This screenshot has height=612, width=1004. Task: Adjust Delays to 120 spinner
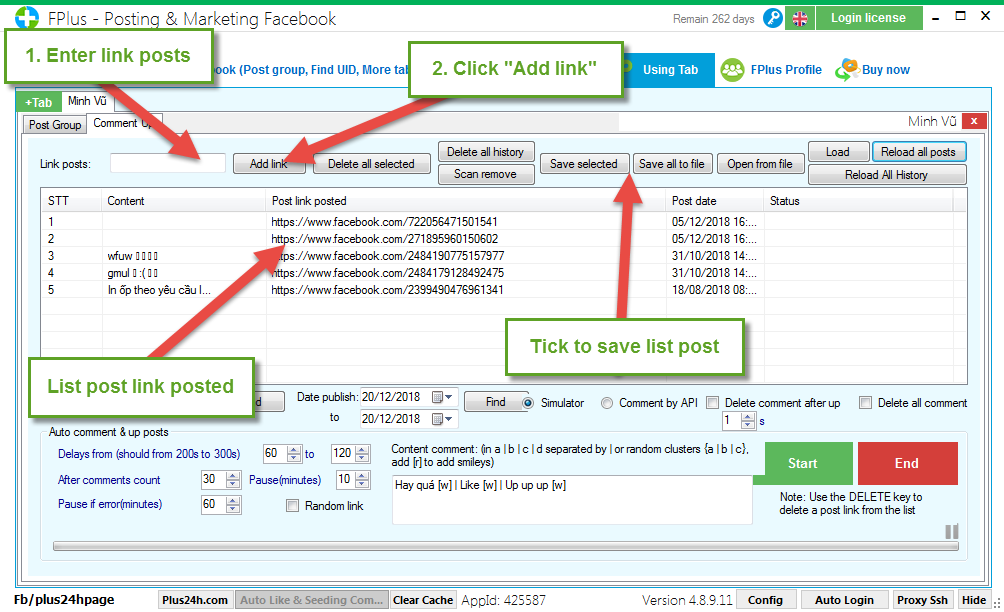[362, 454]
